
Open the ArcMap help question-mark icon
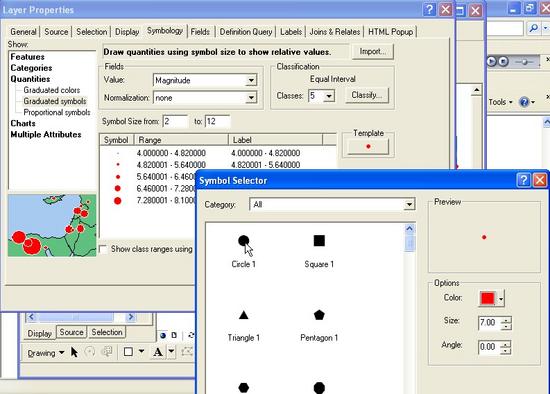(x=524, y=102)
